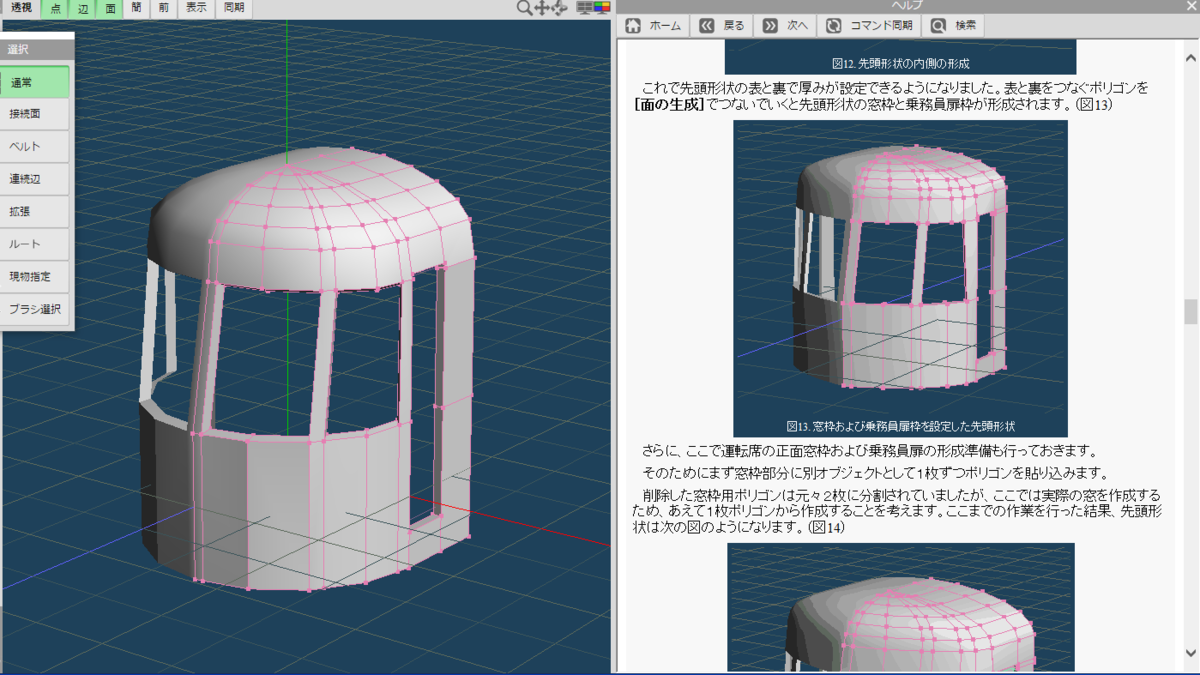
Task: Click the bold [面の生成] text in help
Action: click(669, 104)
